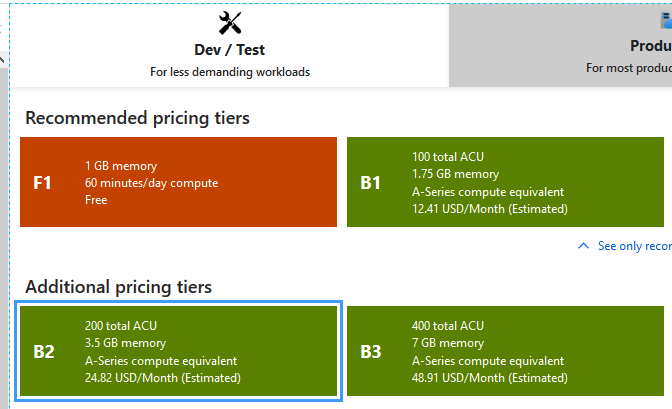
Task: Collapse tiers with the up-chevron icon
Action: pos(584,245)
